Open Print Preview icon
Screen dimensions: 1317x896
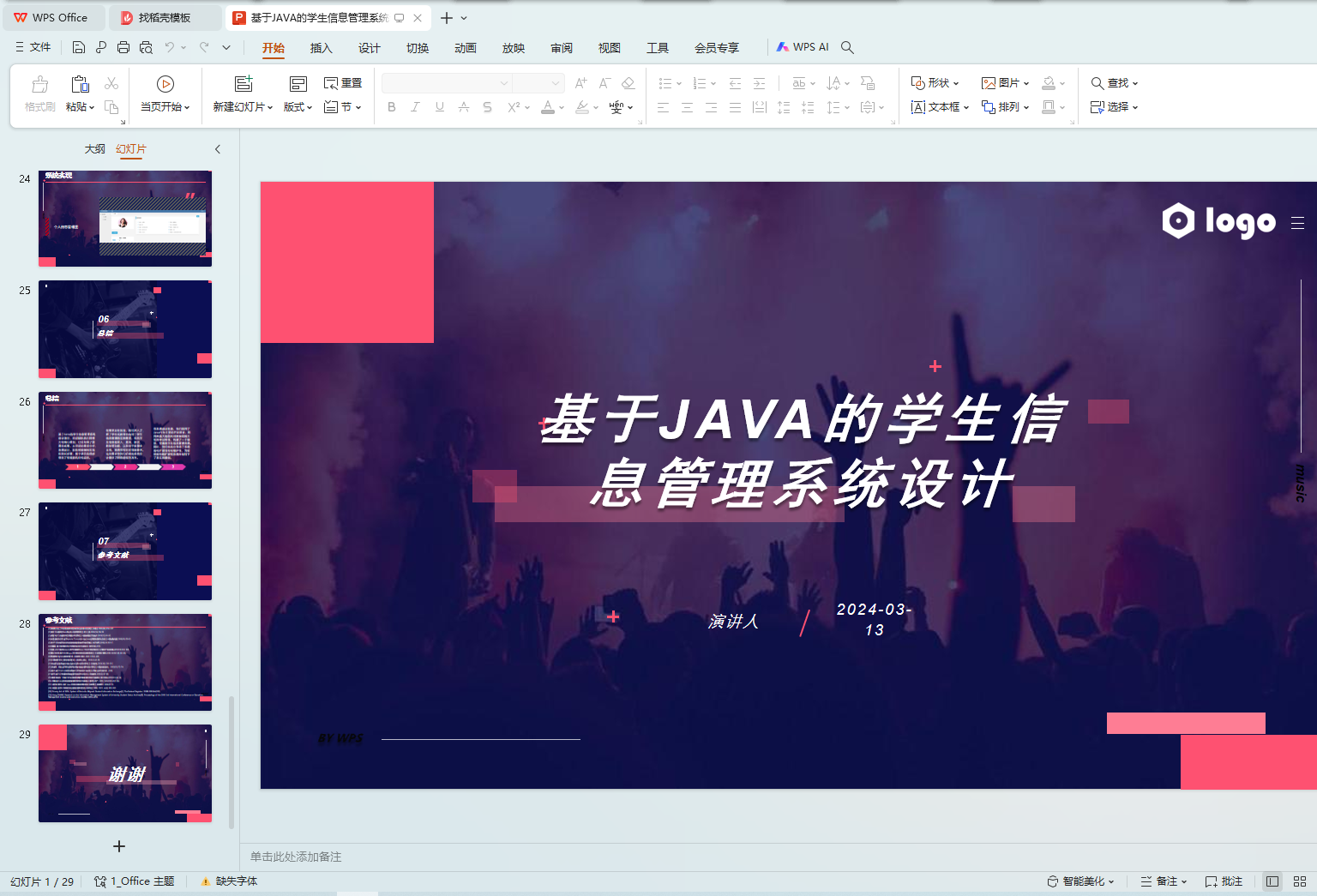coord(146,47)
